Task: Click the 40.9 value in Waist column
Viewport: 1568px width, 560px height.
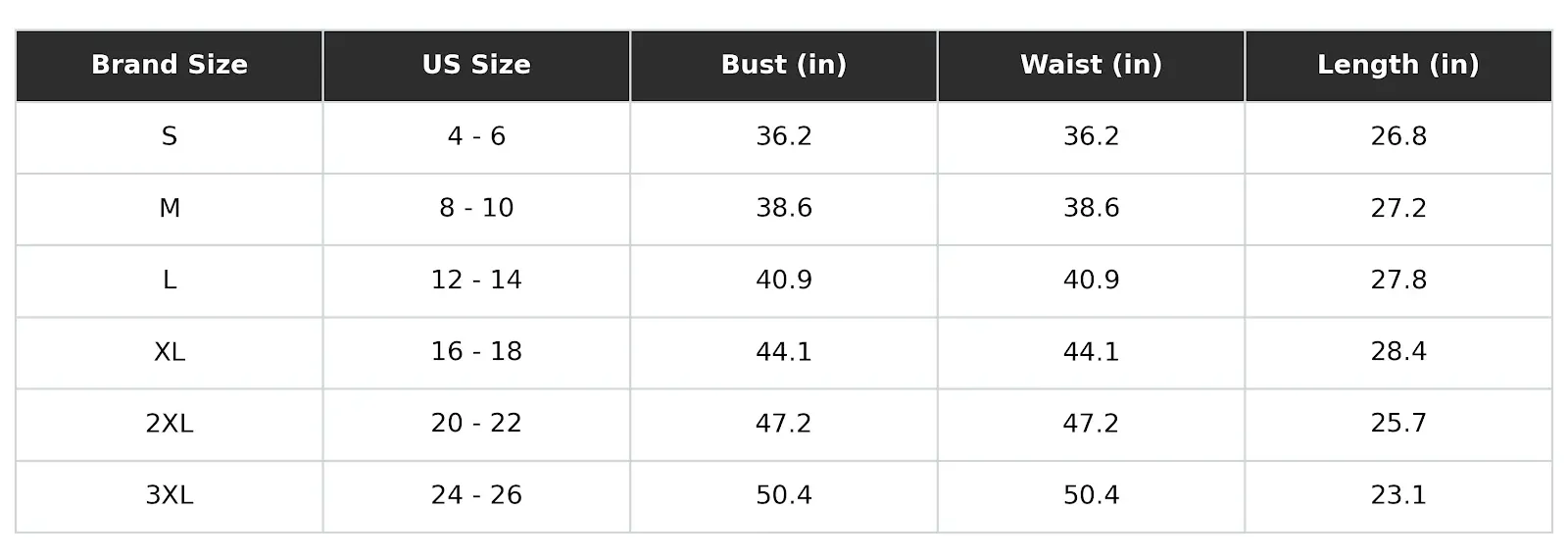Action: tap(1091, 280)
